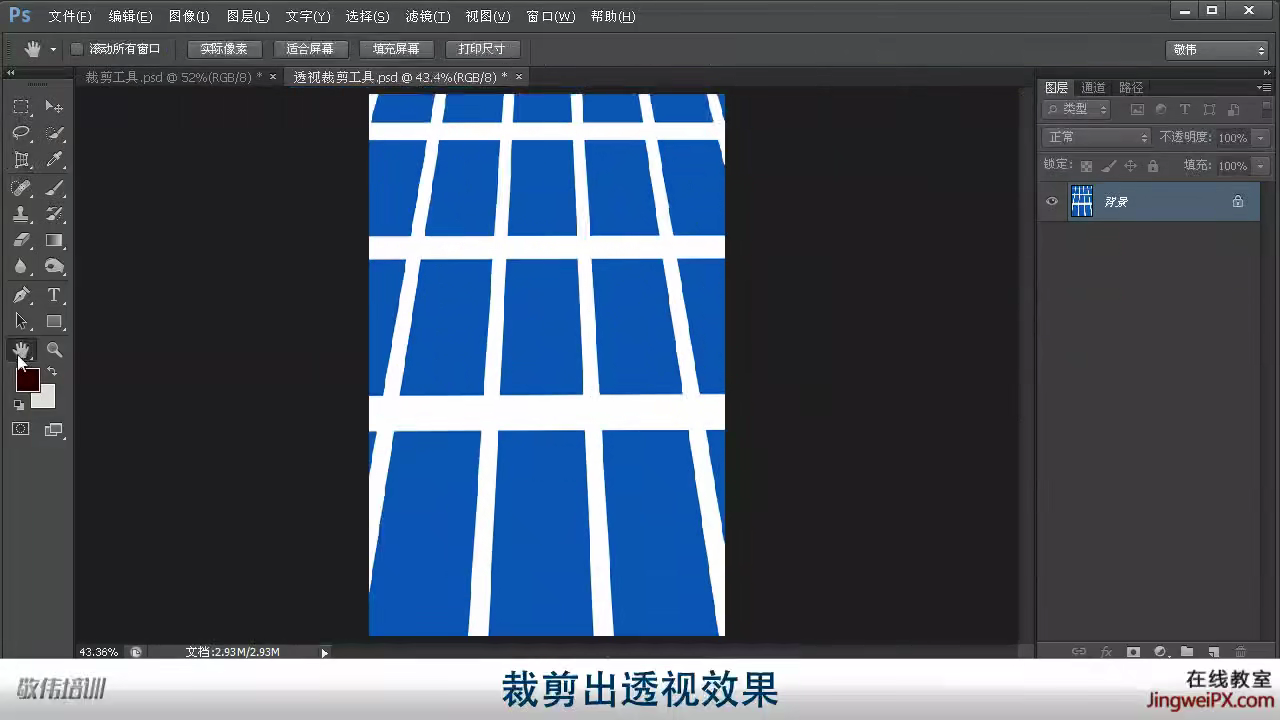Expand the status bar info arrow
This screenshot has width=1280, height=720.
click(x=324, y=652)
